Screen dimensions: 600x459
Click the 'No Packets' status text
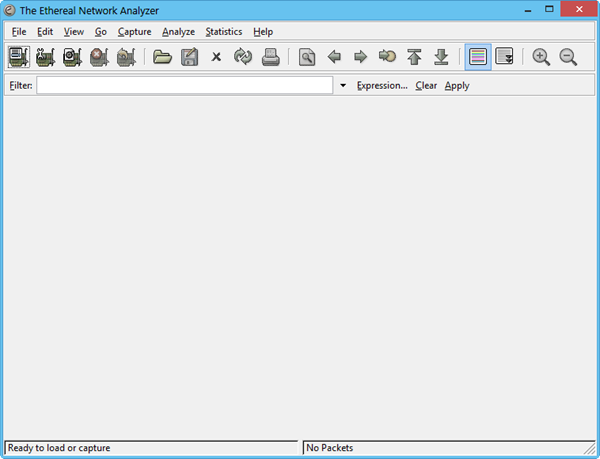[329, 448]
